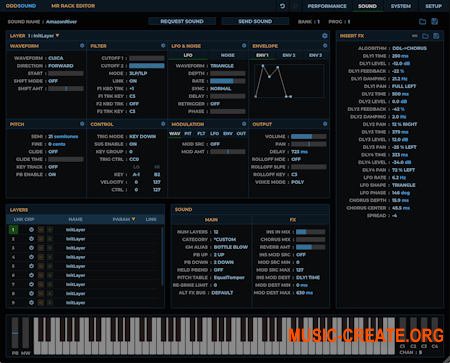Screen dimensions: 450x363
Task: Toggle LFO RETRIGGER value OFF
Action: coord(215,104)
